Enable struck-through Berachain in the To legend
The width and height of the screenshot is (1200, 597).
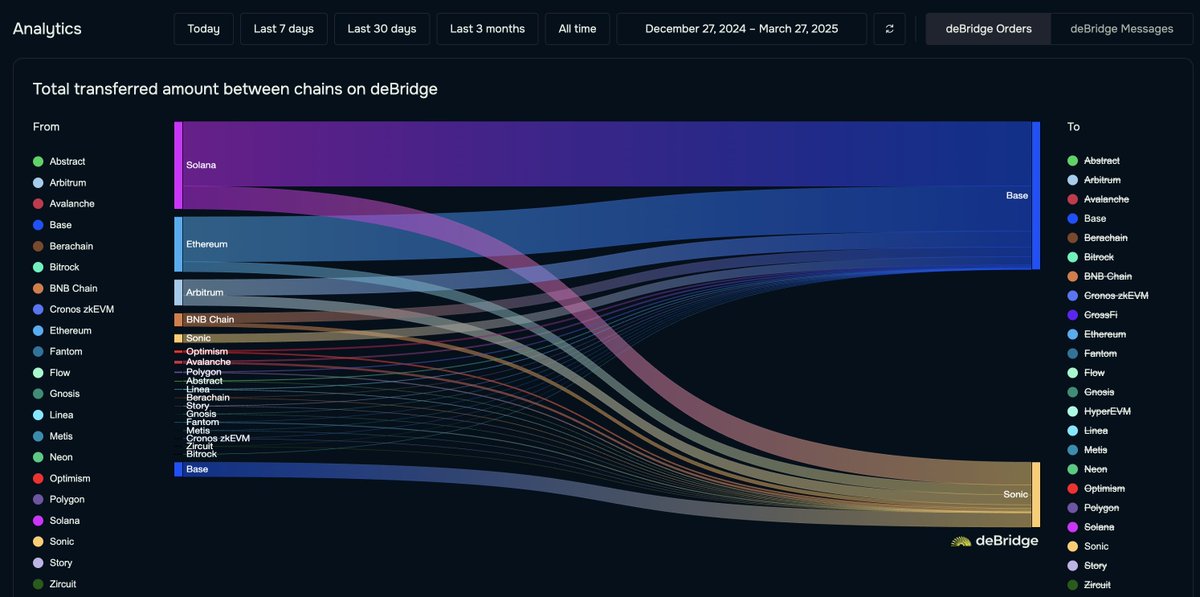(1098, 238)
